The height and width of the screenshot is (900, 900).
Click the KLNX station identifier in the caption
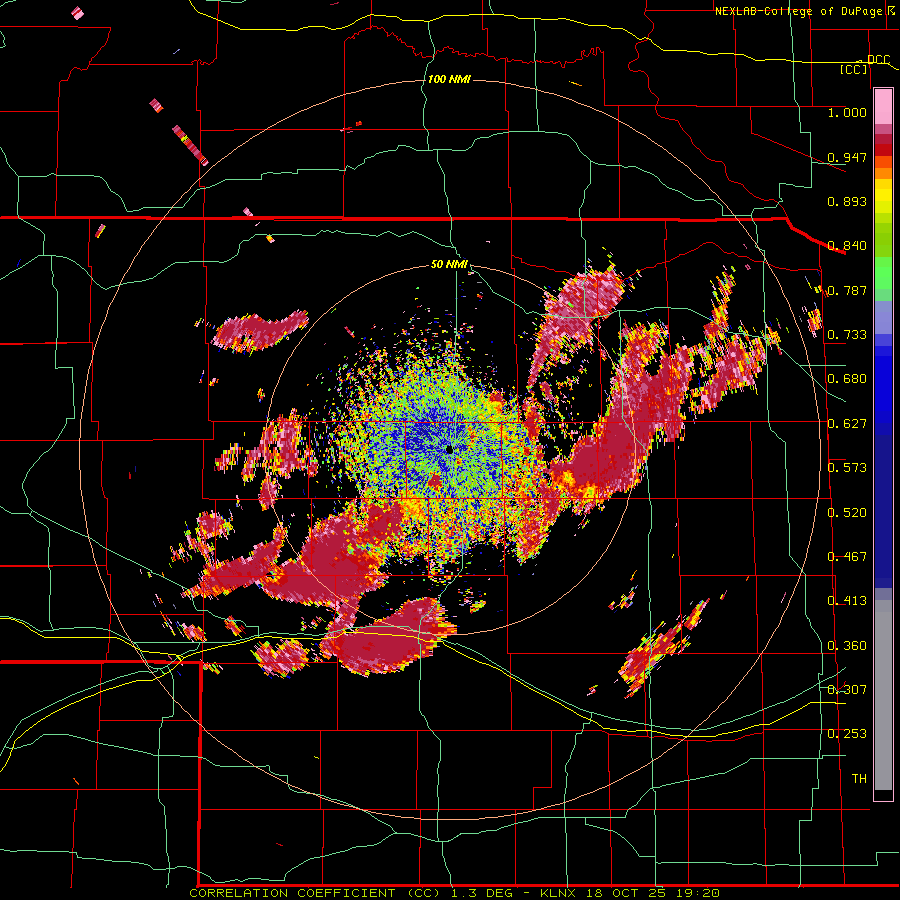pos(560,893)
